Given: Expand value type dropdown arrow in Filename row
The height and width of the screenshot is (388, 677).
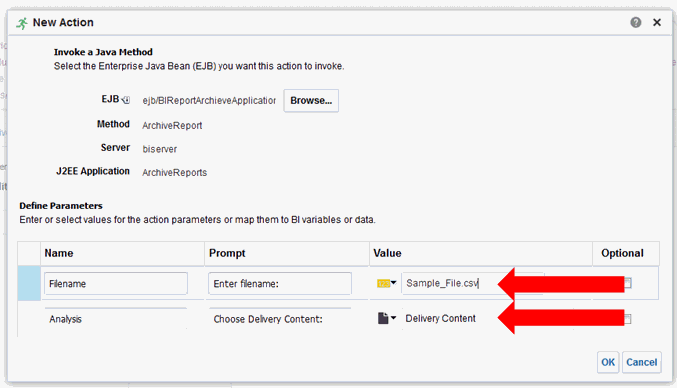Looking at the screenshot, I should (x=393, y=283).
